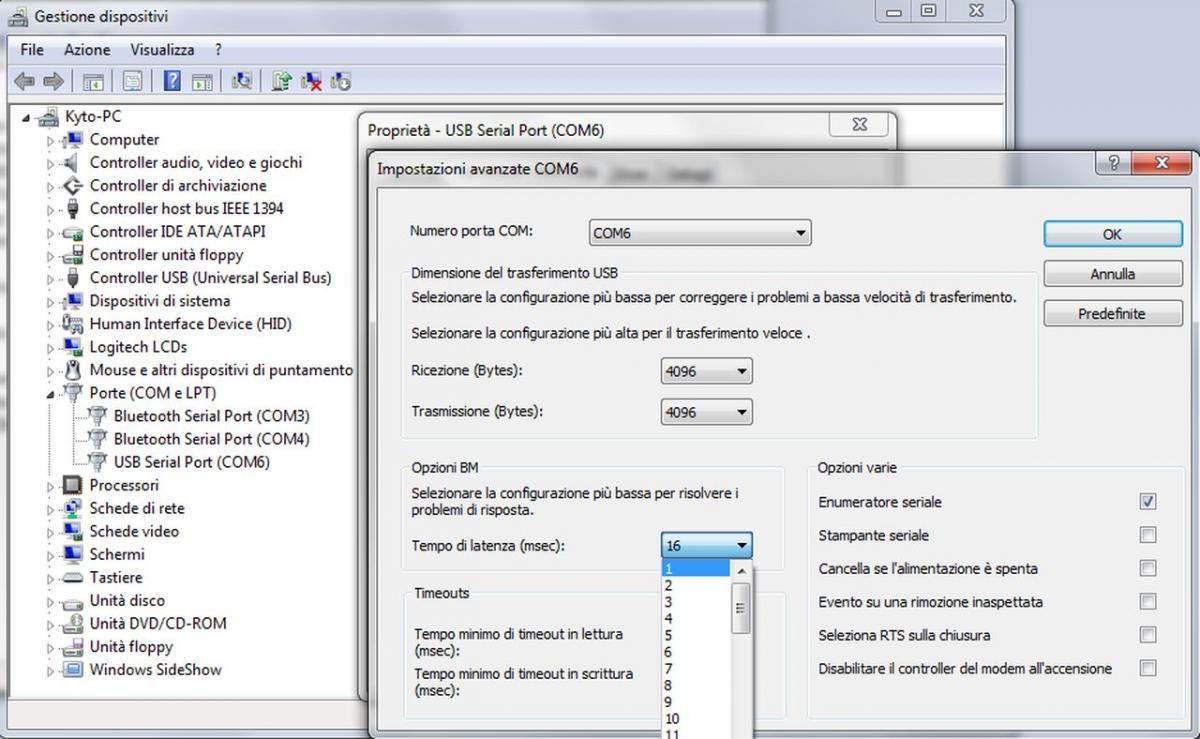Click the Properties toolbar icon

coord(132,81)
